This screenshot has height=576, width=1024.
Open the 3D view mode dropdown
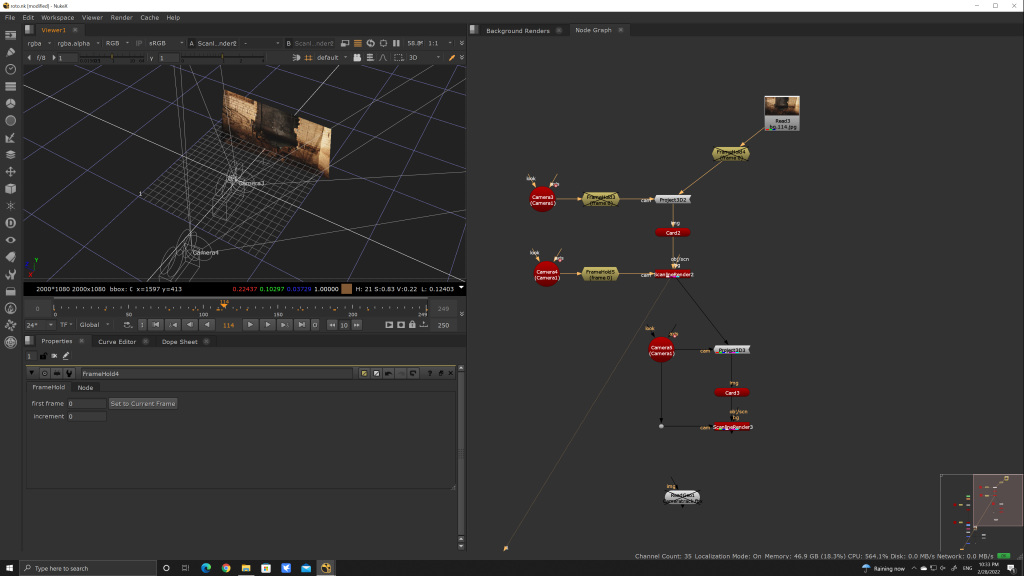point(418,58)
